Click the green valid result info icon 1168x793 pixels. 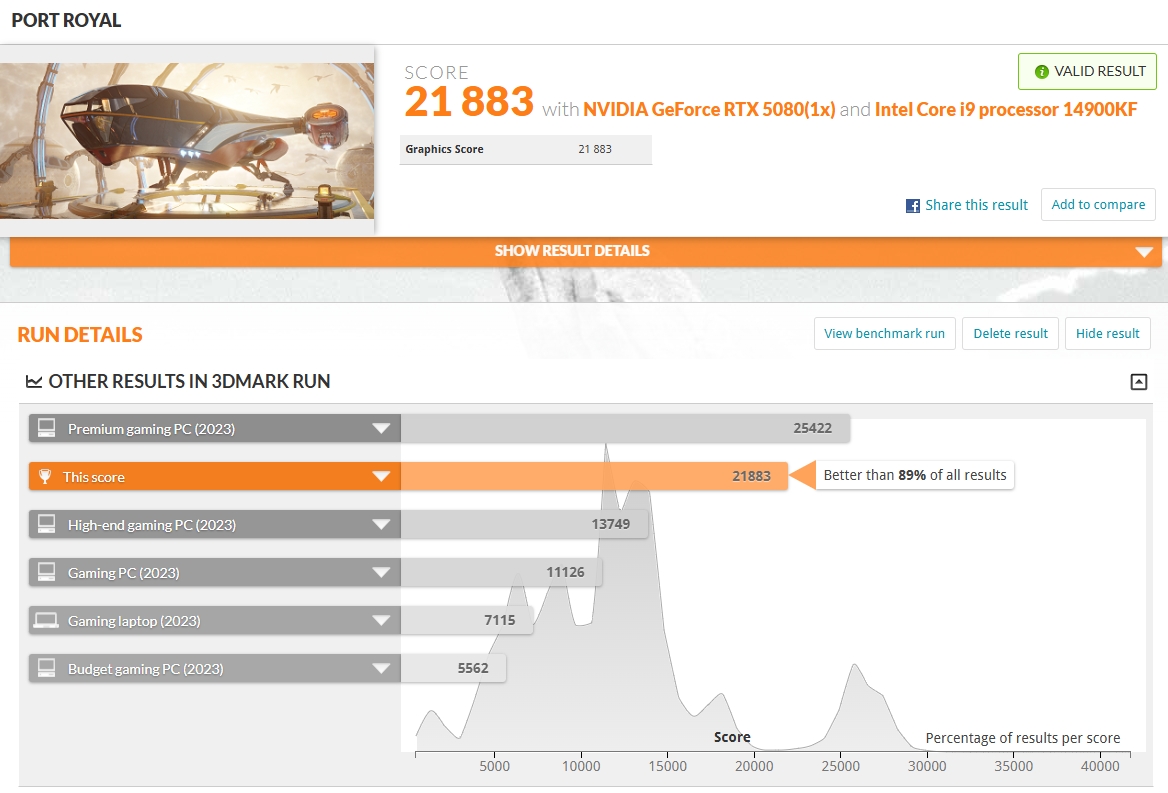coord(1041,72)
